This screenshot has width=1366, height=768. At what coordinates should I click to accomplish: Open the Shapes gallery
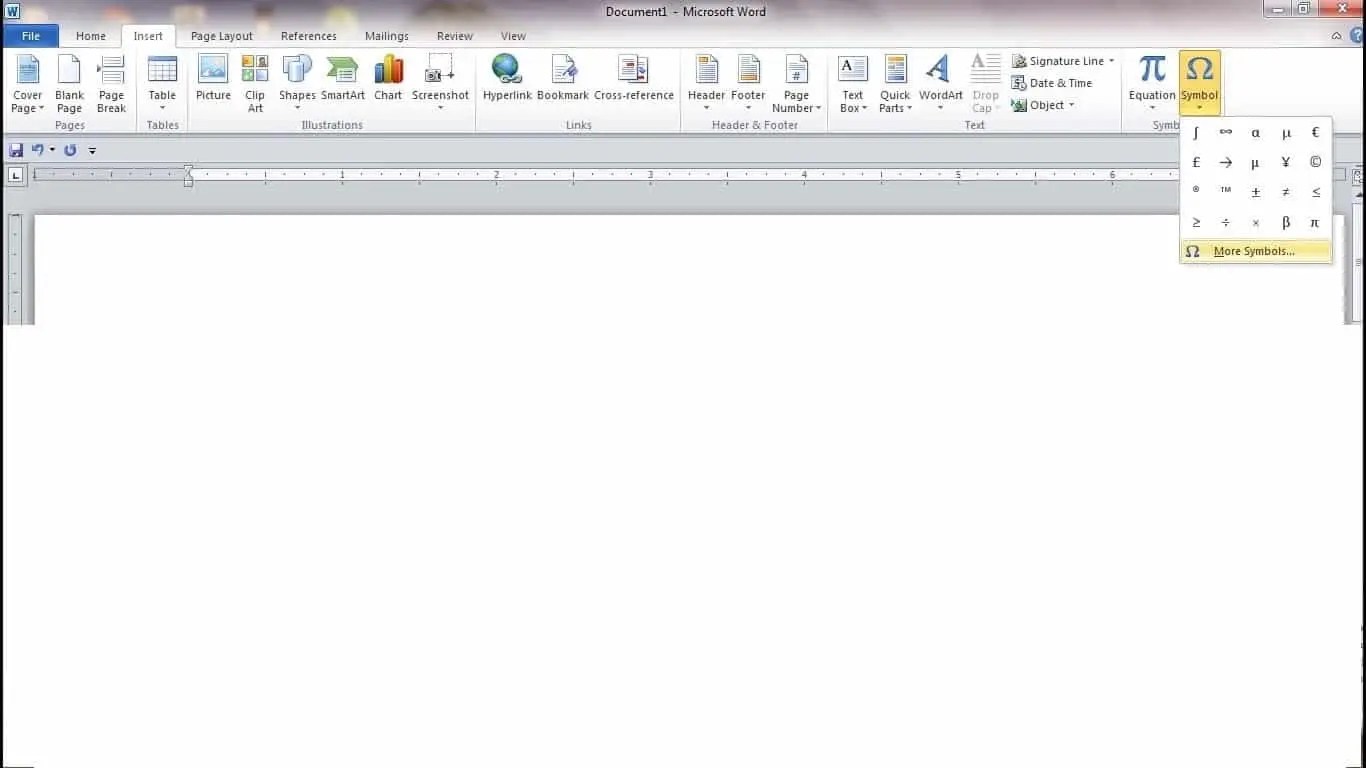297,84
